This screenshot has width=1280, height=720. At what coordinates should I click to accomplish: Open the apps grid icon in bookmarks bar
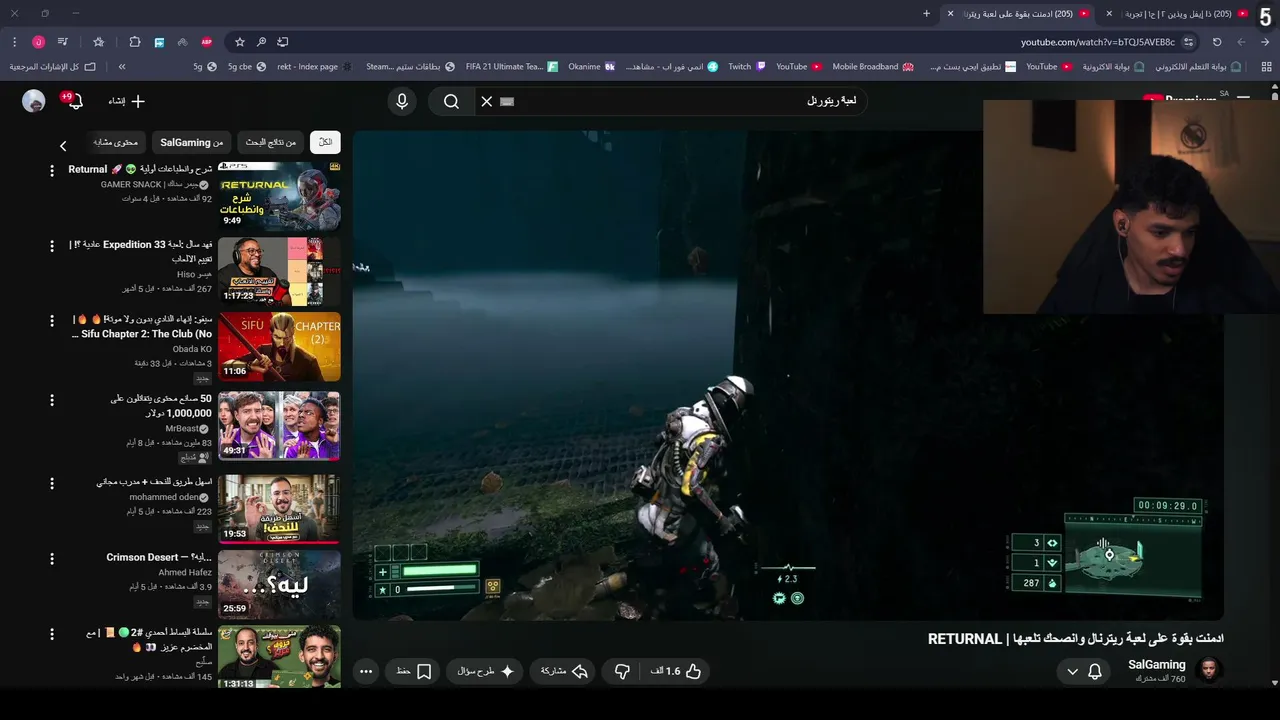(1266, 67)
